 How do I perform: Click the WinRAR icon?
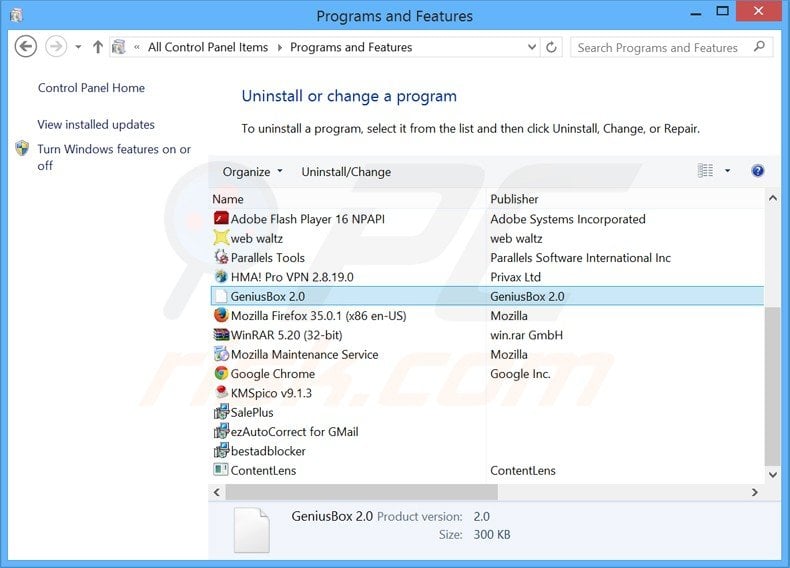point(221,335)
